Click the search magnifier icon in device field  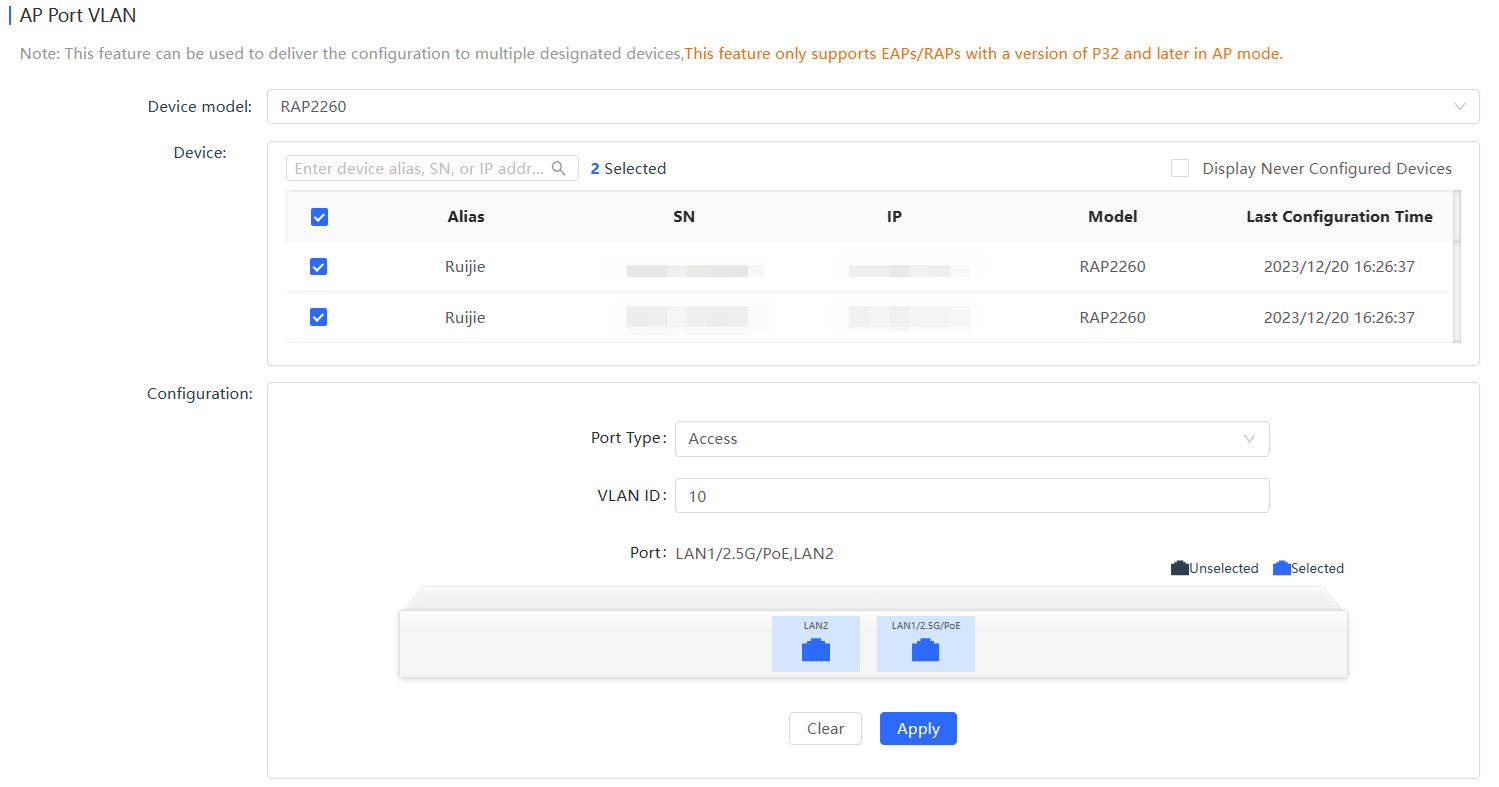[559, 168]
